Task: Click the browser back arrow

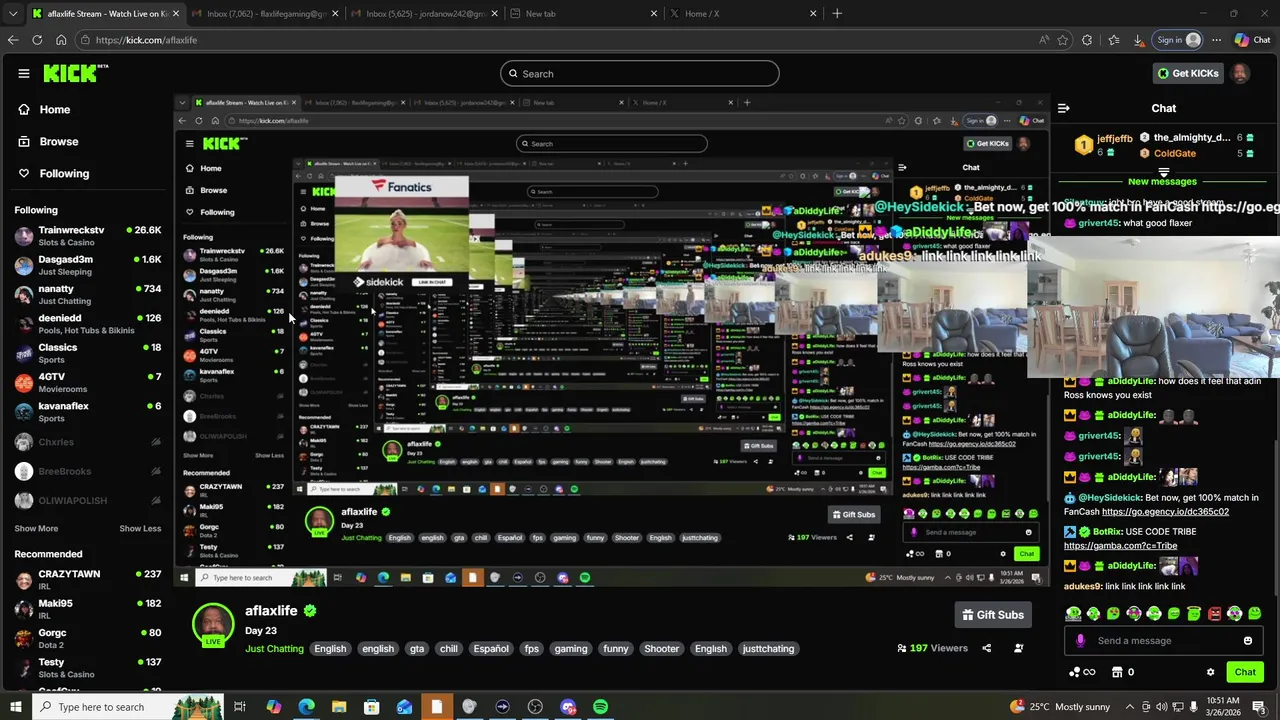Action: click(x=12, y=40)
